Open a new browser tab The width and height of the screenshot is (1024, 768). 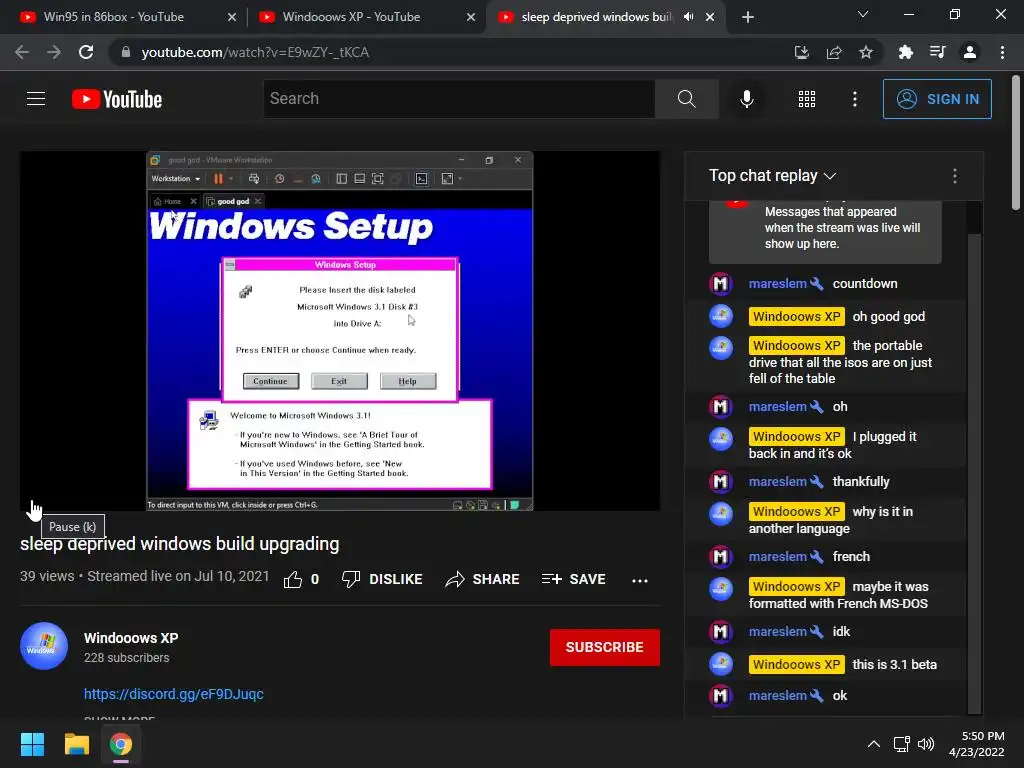point(748,17)
